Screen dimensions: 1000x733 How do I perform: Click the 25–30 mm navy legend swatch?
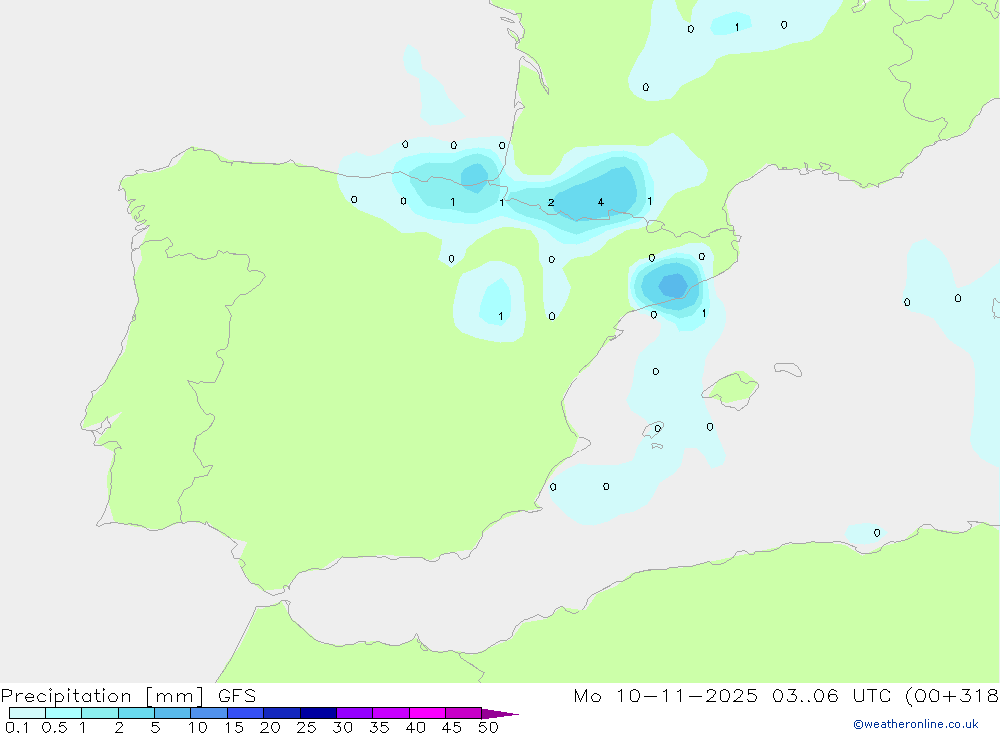[x=318, y=713]
